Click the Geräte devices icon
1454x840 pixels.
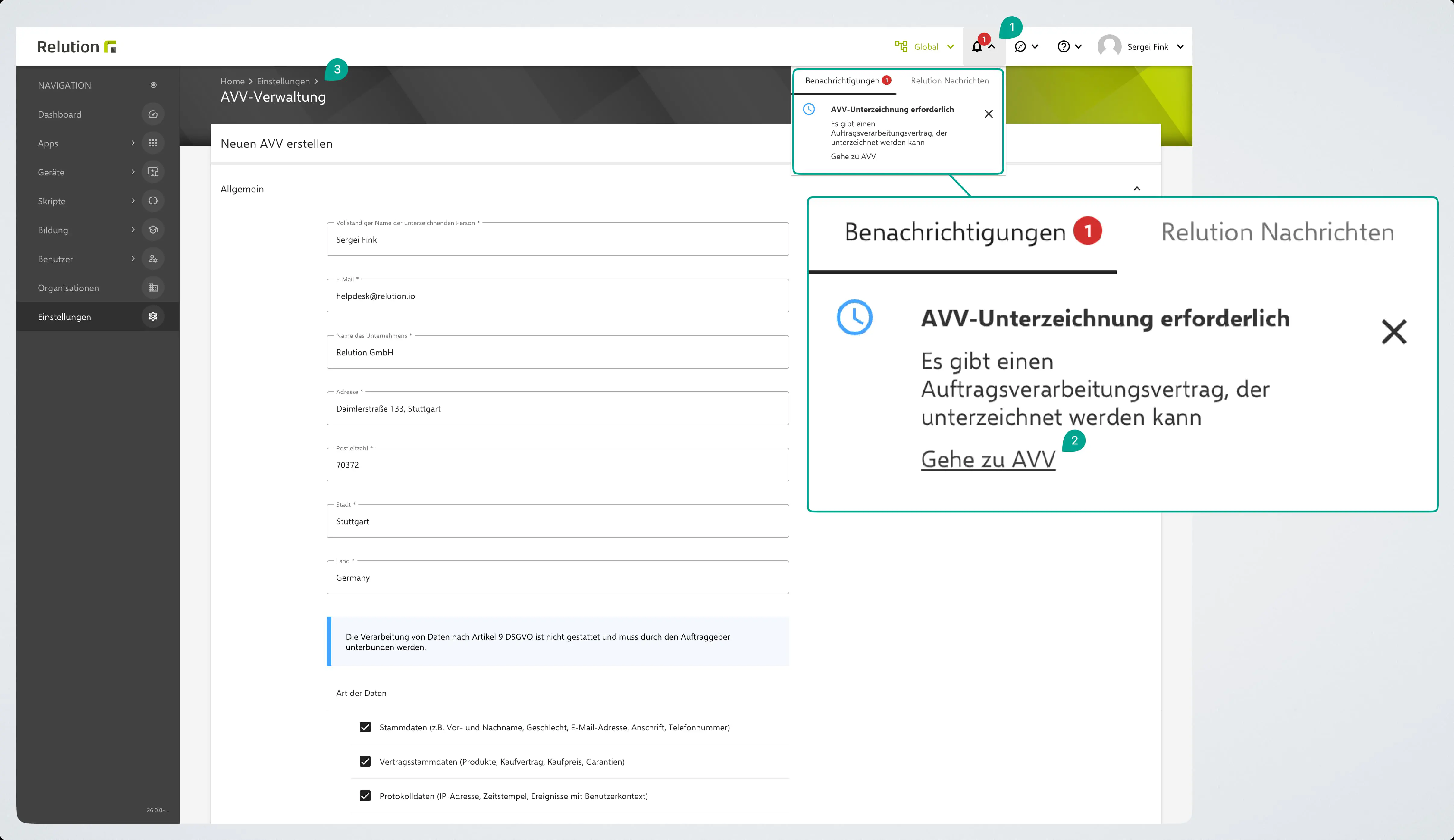tap(153, 172)
